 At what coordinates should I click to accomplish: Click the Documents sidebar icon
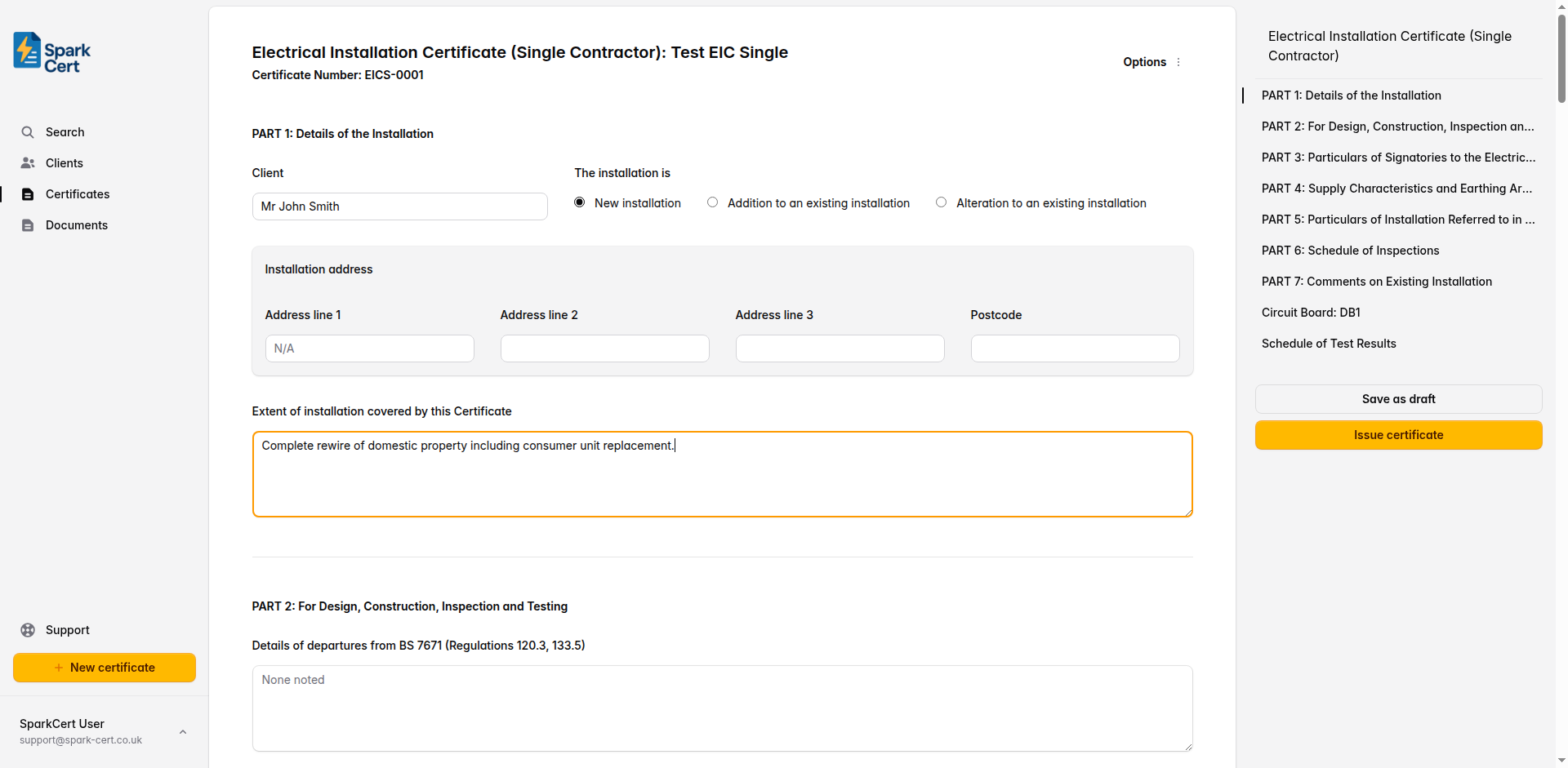pyautogui.click(x=29, y=224)
